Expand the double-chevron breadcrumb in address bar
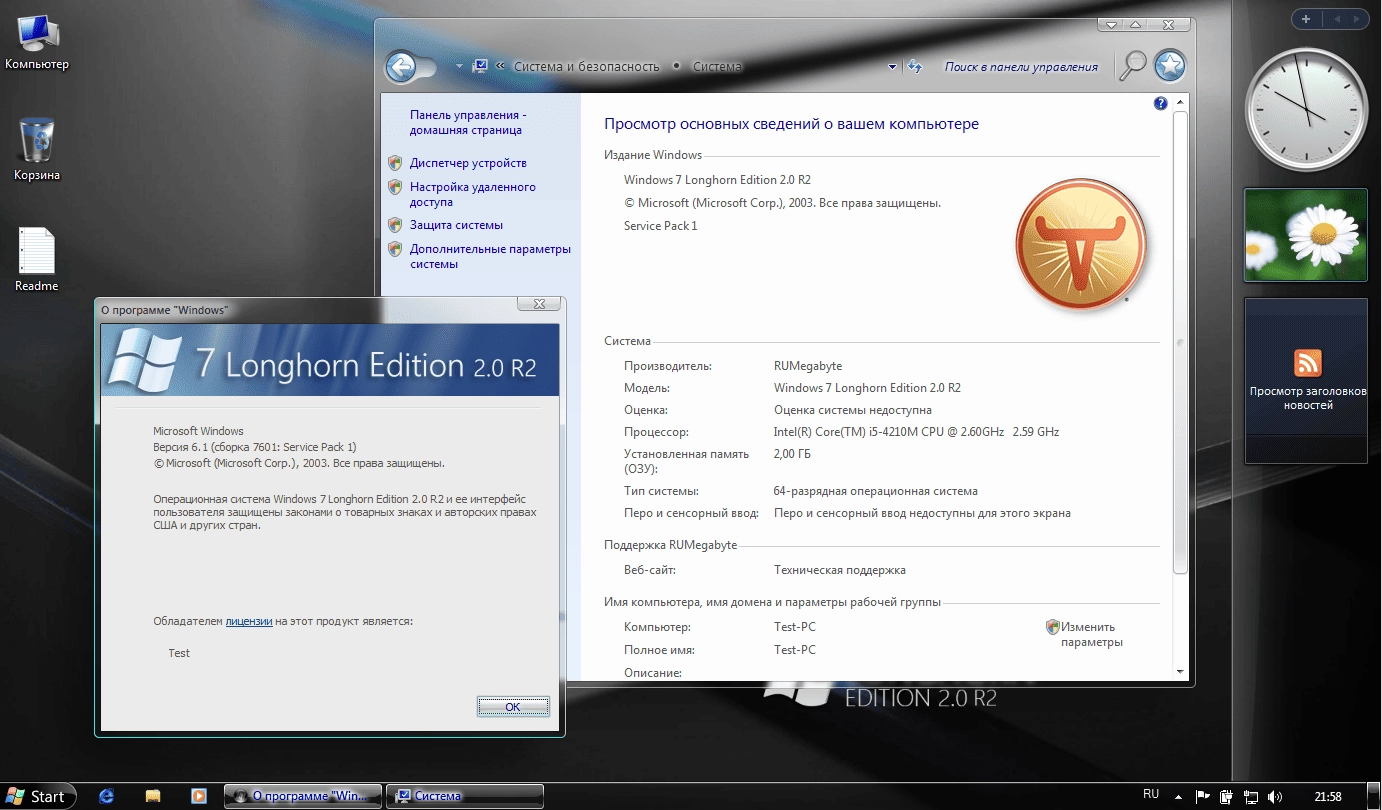Viewport: 1382px width, 810px height. coord(499,67)
